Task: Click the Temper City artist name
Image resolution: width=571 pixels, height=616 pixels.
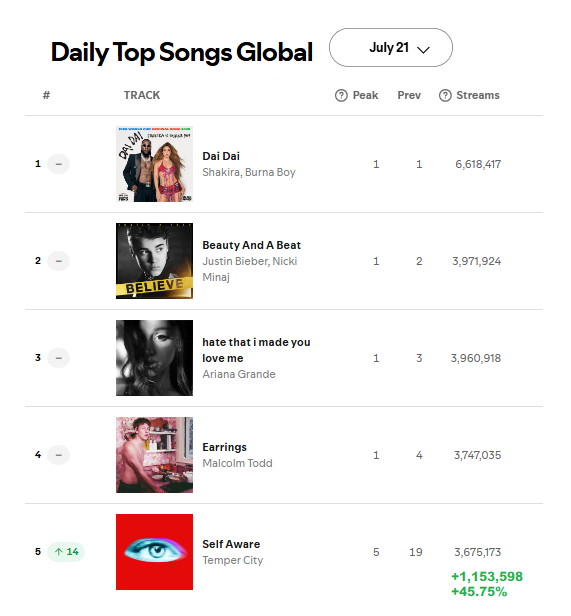Action: point(233,560)
